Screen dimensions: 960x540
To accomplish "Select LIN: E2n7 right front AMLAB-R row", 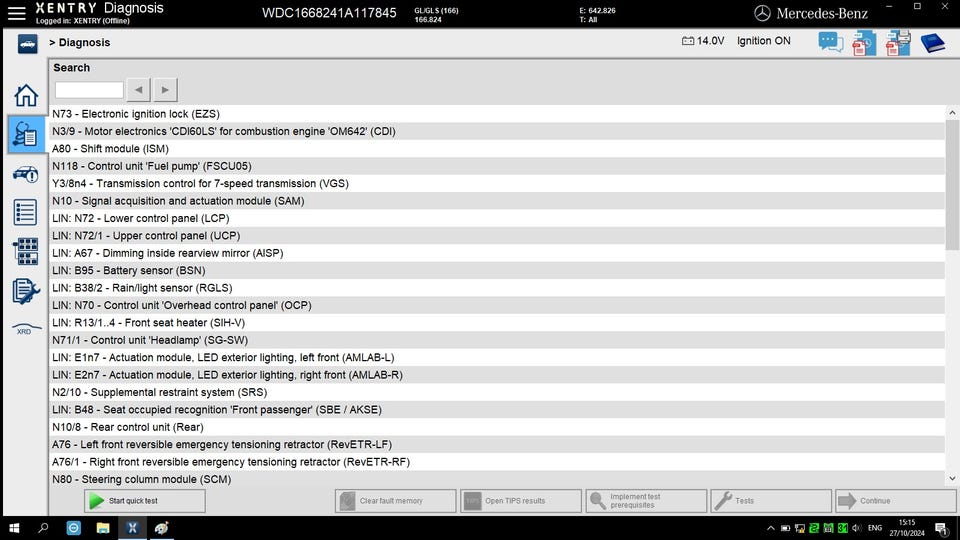I will click(x=497, y=375).
